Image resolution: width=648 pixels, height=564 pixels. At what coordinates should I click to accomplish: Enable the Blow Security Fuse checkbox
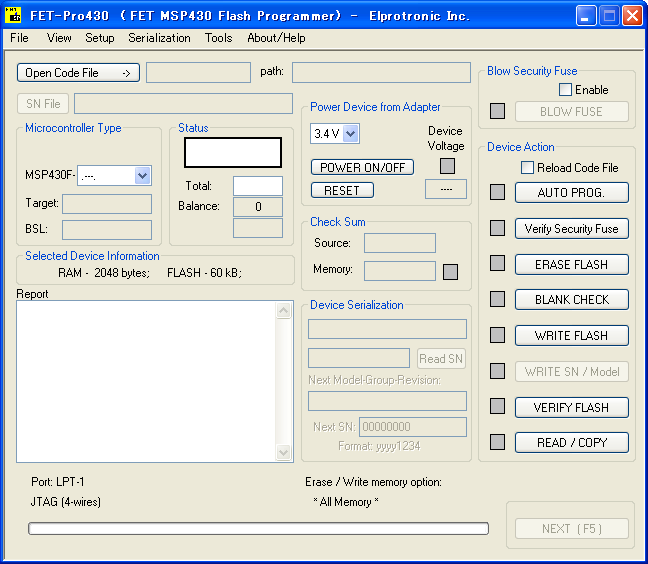(x=565, y=90)
